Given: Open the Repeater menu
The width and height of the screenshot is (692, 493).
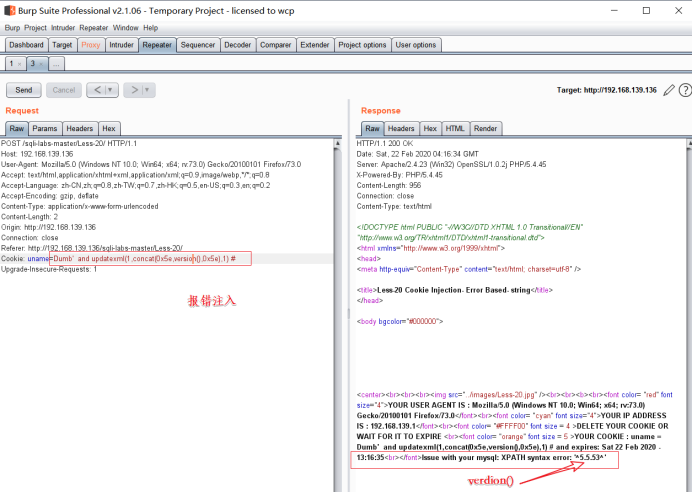Looking at the screenshot, I should point(94,28).
